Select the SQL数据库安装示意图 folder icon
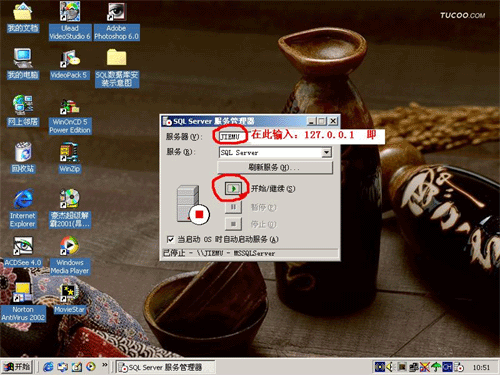Viewport: 500px width, 375px height. pos(116,68)
